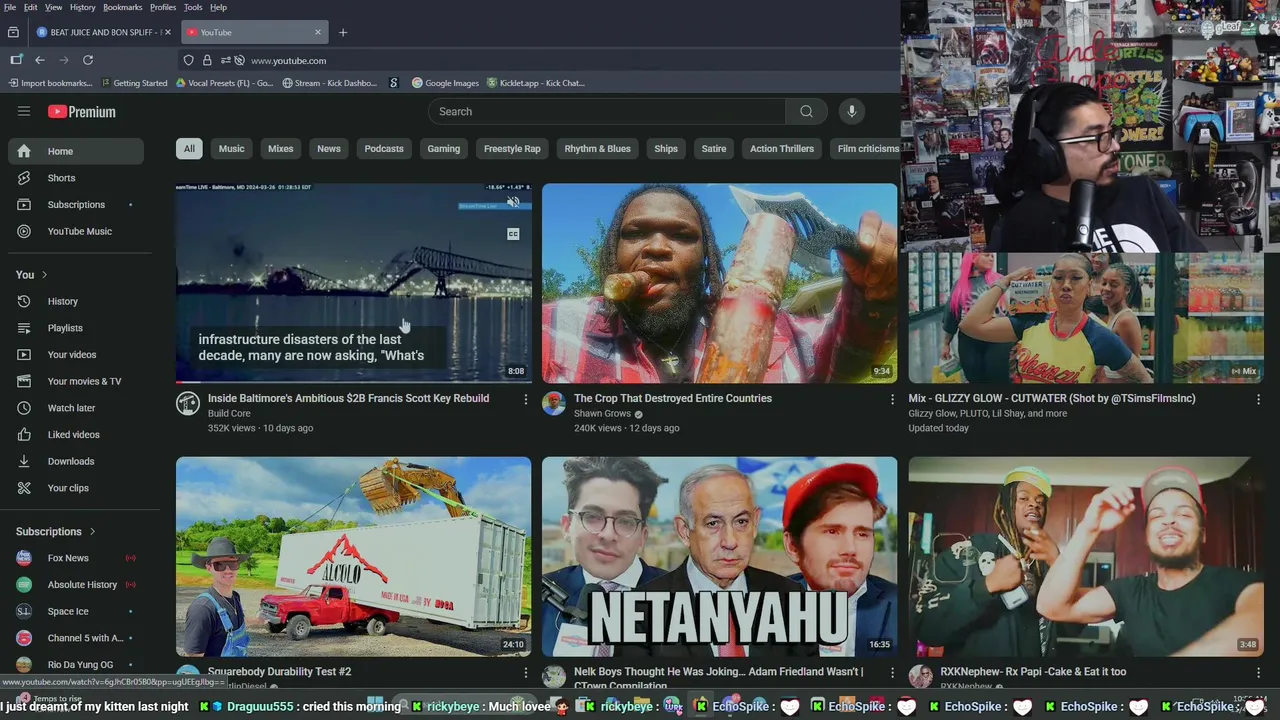Open Google Images bookmark
The width and height of the screenshot is (1280, 720).
point(444,83)
